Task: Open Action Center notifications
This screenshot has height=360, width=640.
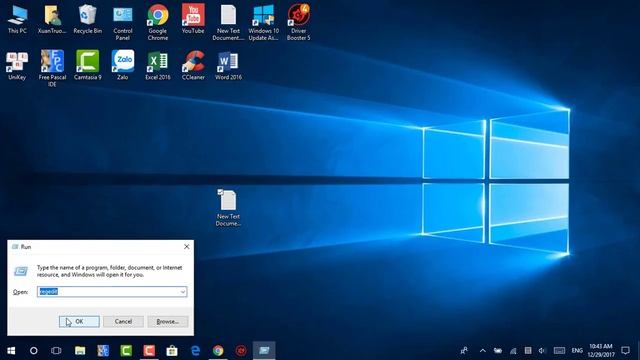Action: (x=625, y=351)
